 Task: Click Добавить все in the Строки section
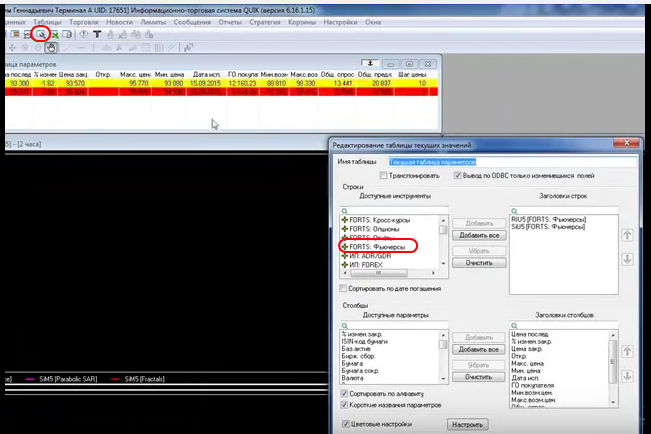coord(479,235)
